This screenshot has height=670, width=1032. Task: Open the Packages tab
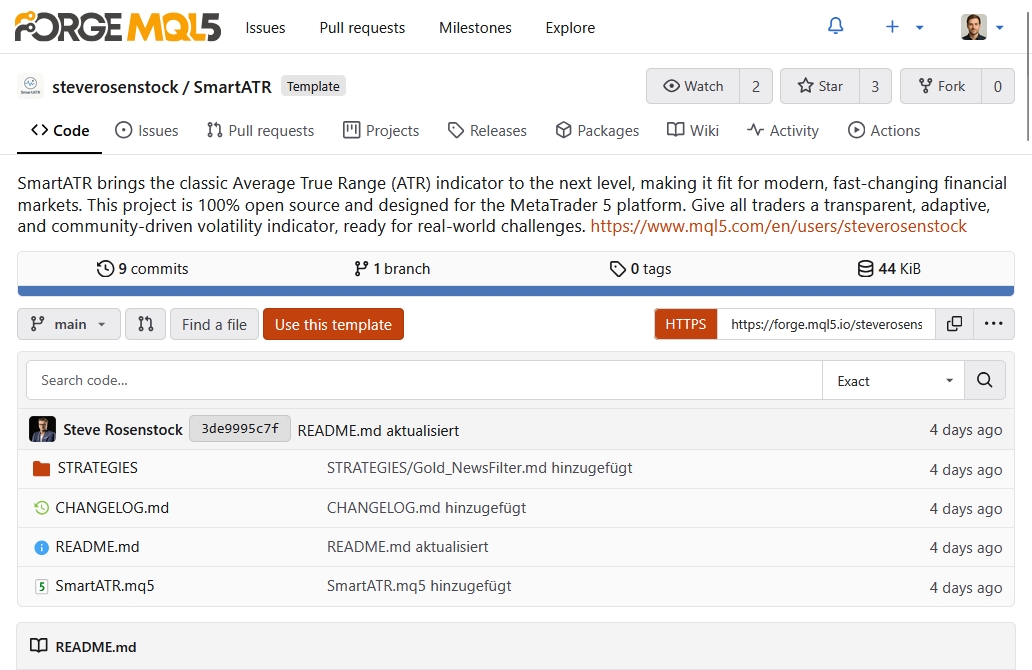[597, 130]
